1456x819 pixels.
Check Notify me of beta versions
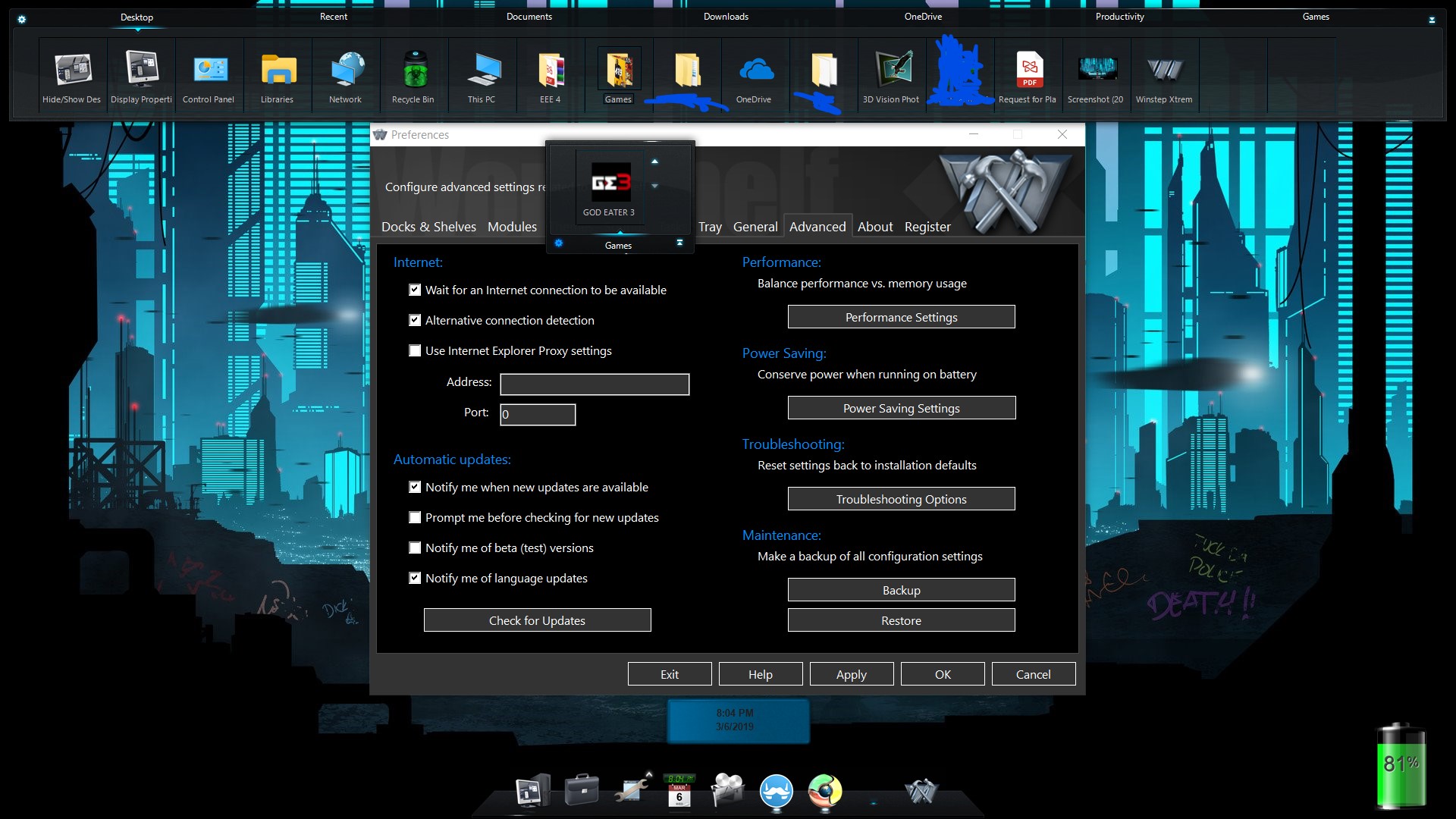415,548
